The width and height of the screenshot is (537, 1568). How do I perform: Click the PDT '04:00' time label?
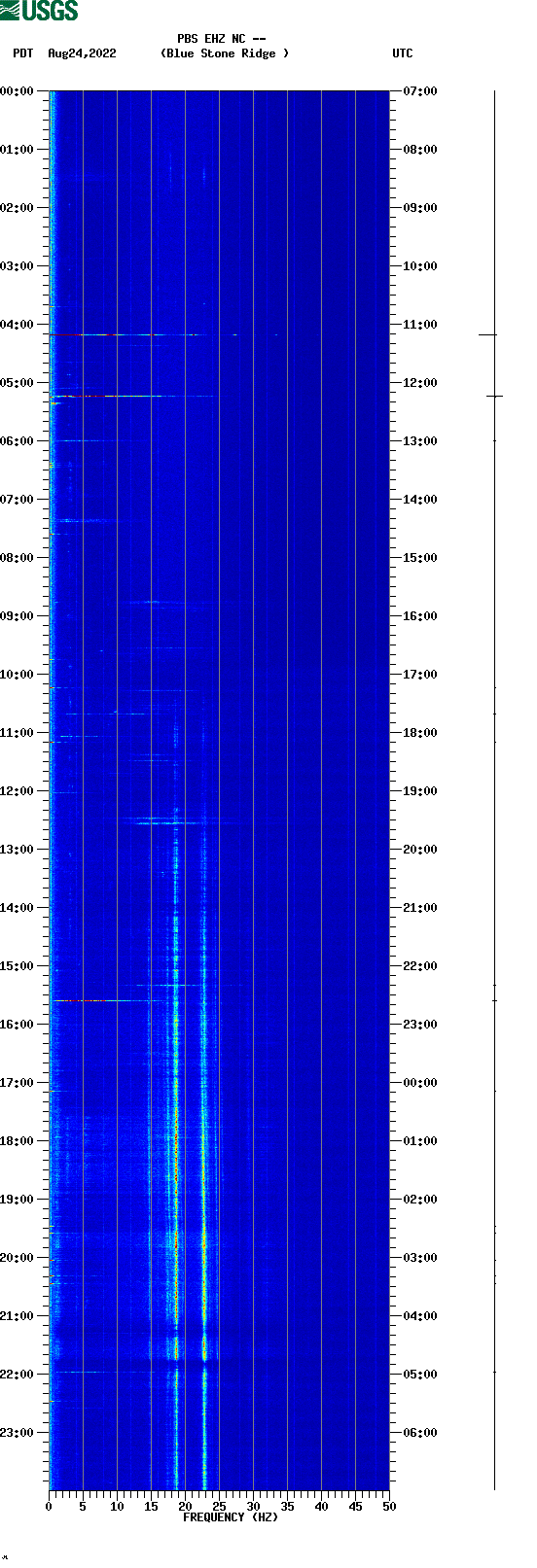click(17, 325)
